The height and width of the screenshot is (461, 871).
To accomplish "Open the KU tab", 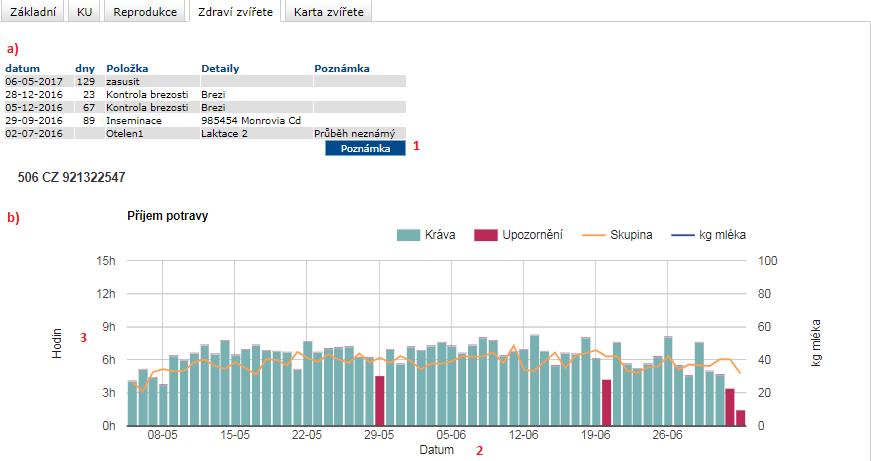I will click(84, 11).
